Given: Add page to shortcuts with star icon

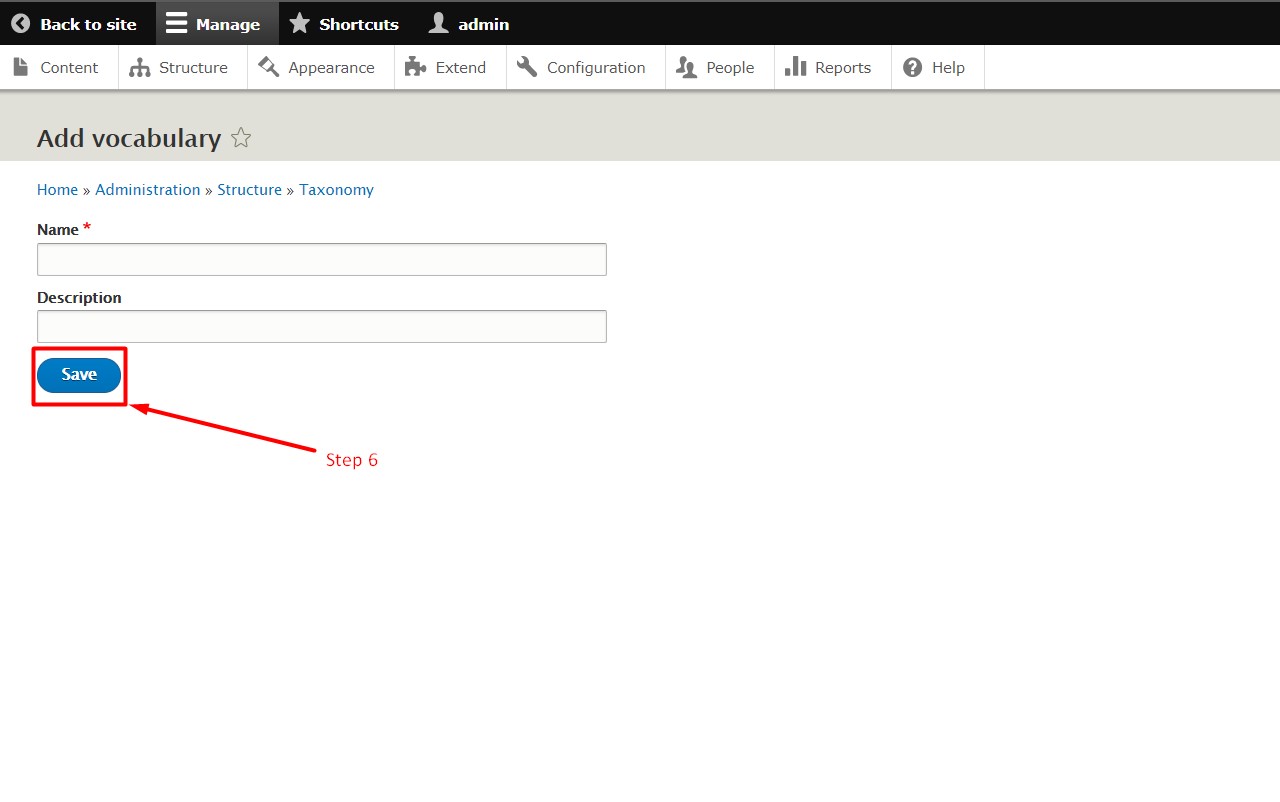Looking at the screenshot, I should point(241,138).
